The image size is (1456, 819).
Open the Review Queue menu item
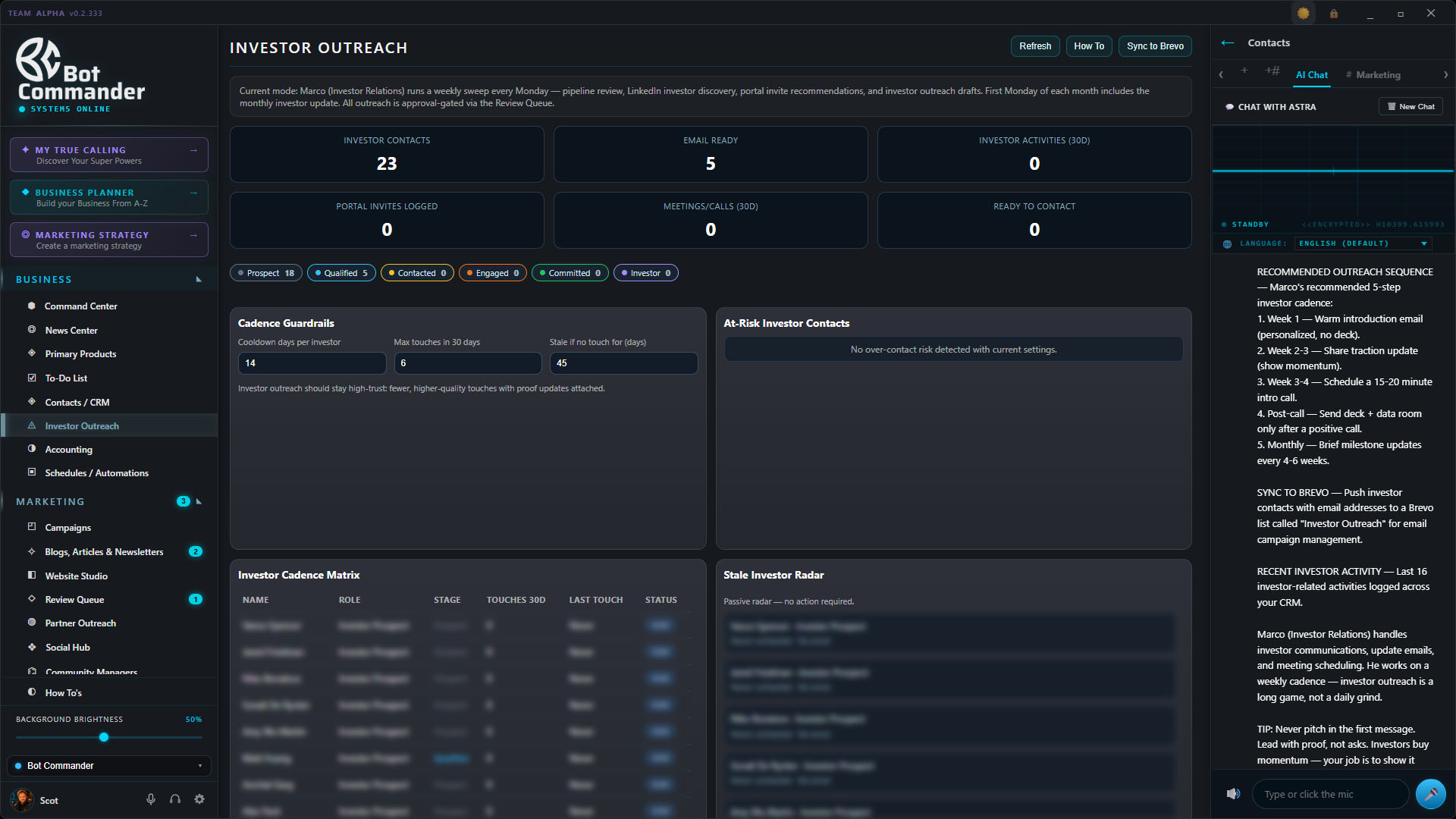coord(74,600)
